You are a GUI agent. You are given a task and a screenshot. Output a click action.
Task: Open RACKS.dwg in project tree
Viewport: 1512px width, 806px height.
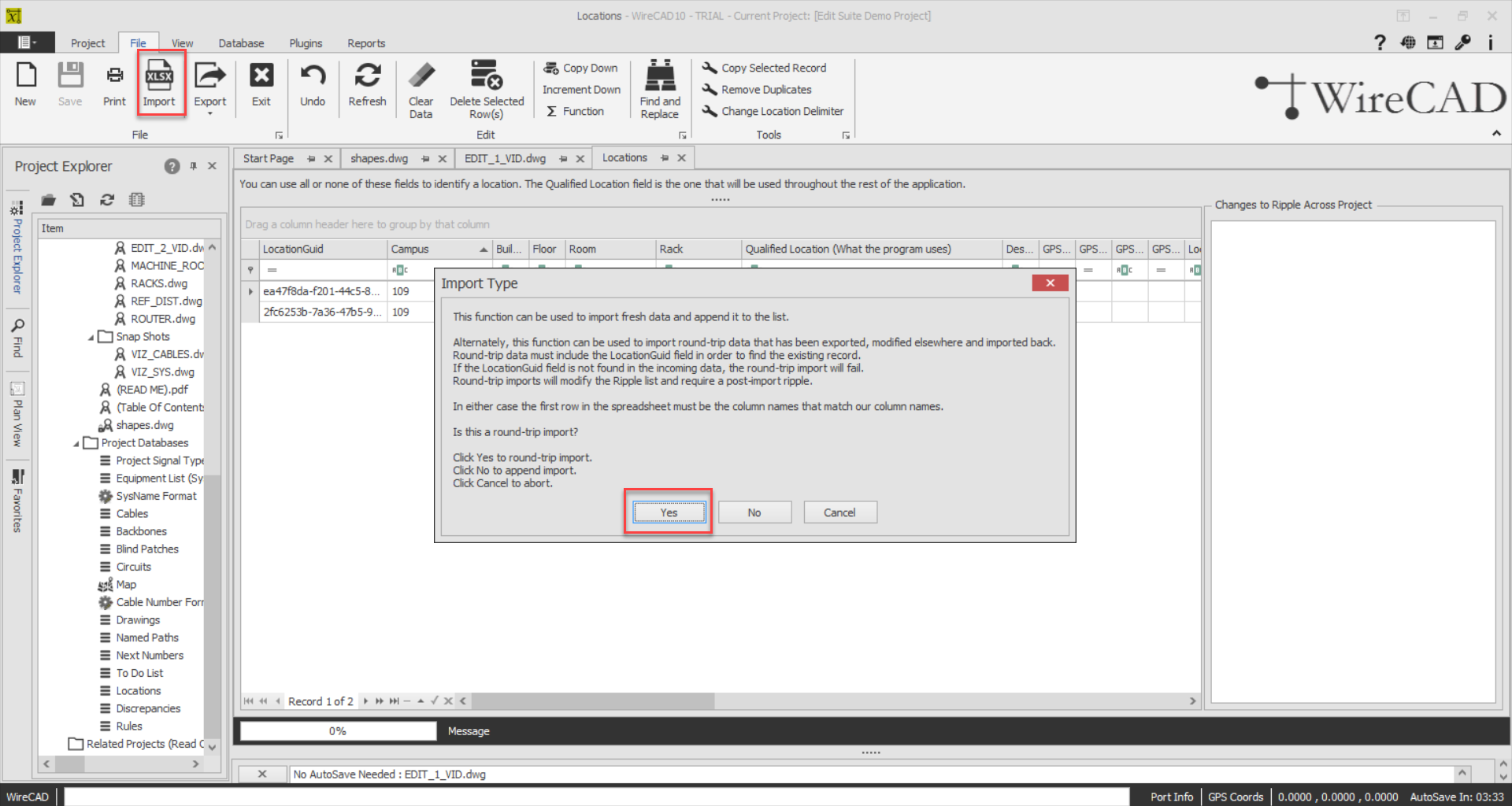[x=158, y=283]
